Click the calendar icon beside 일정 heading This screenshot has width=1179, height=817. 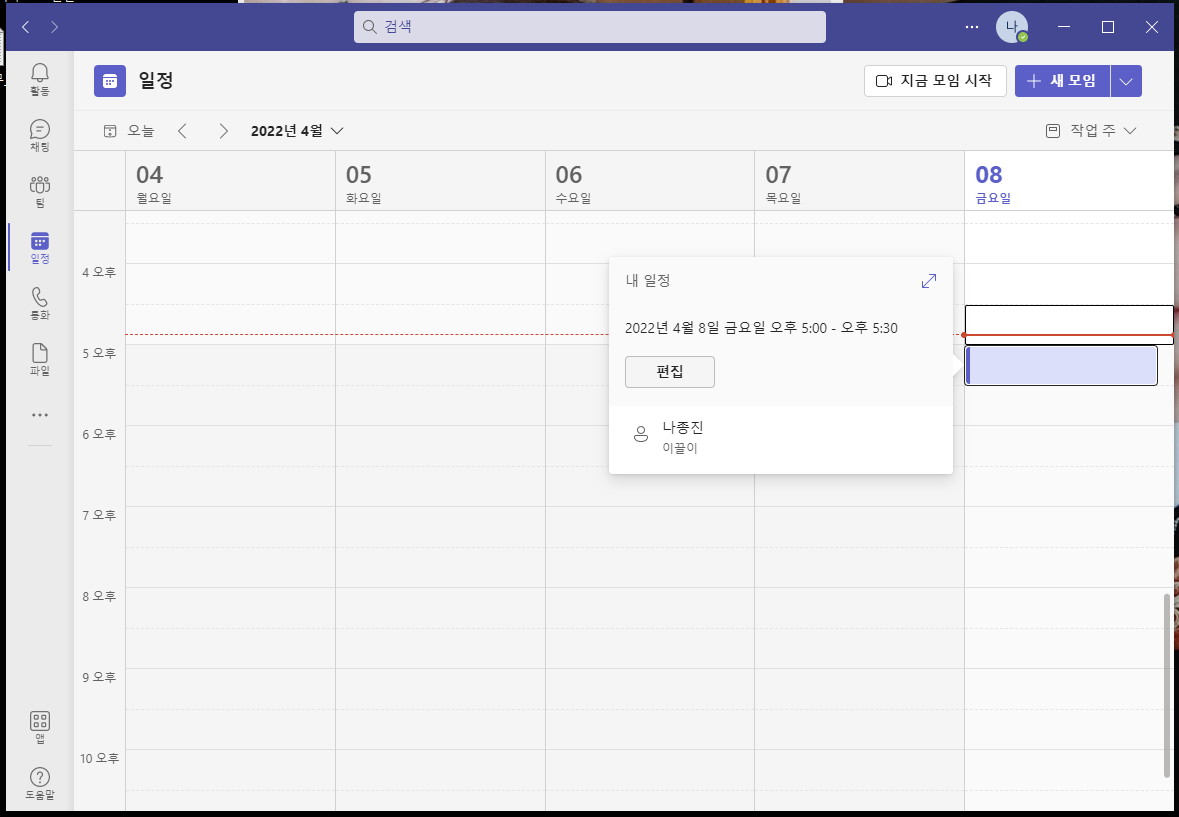[x=110, y=81]
